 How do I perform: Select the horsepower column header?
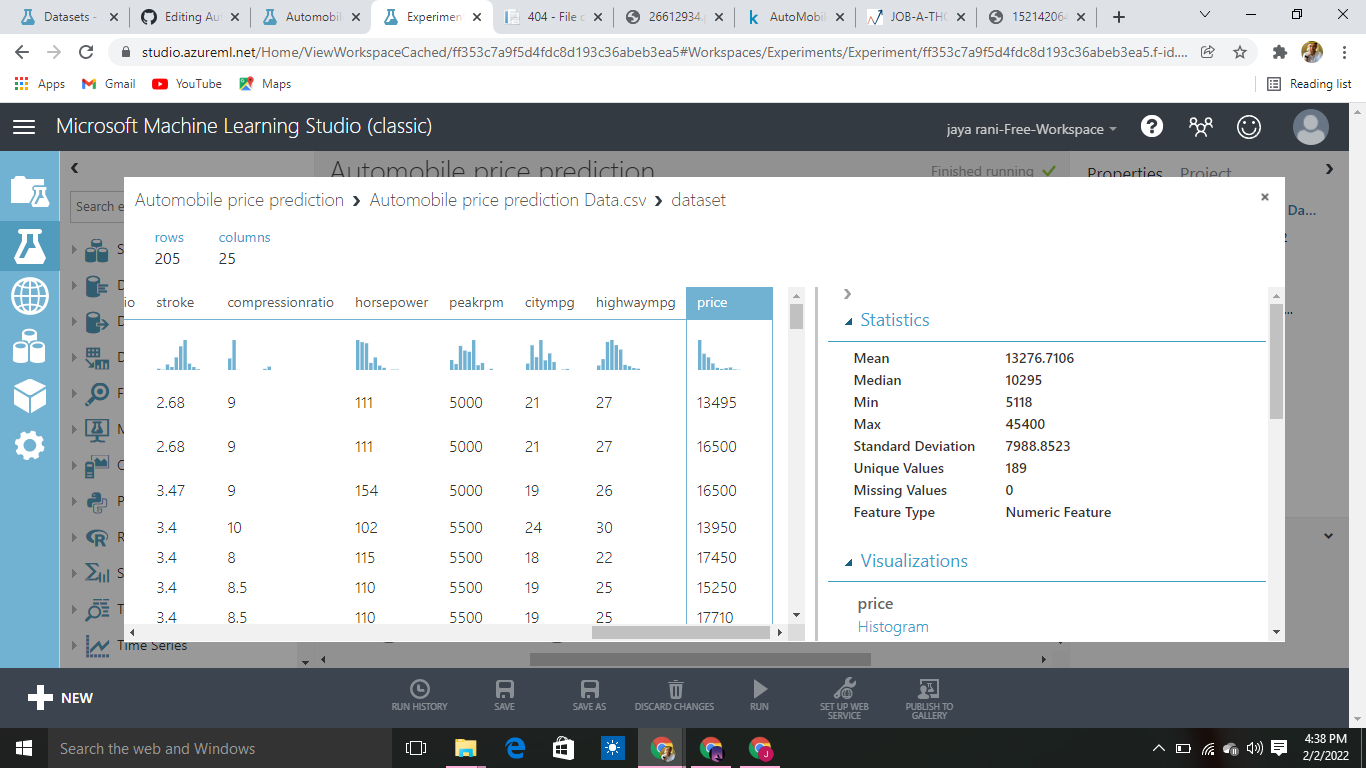click(x=391, y=302)
